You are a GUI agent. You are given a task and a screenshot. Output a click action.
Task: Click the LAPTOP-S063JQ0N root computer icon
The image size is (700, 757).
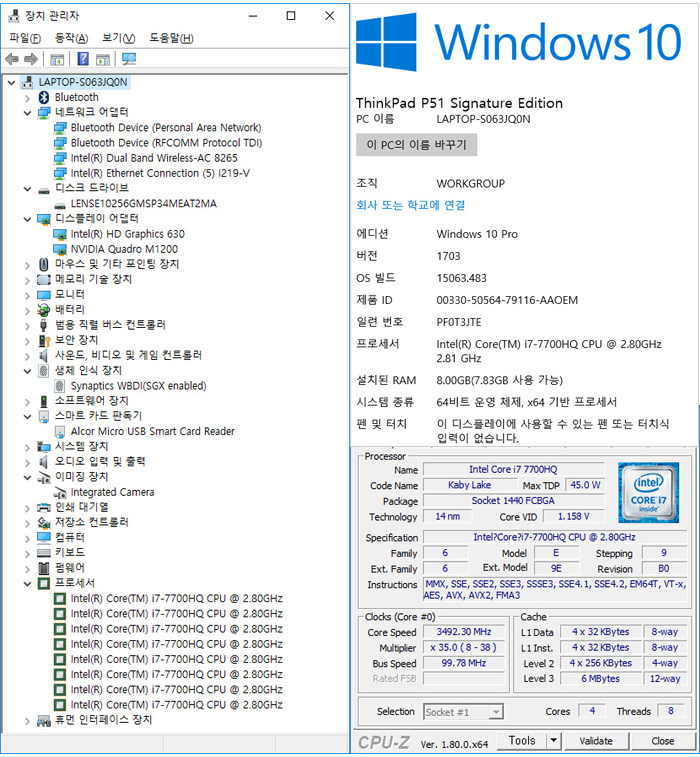(28, 82)
